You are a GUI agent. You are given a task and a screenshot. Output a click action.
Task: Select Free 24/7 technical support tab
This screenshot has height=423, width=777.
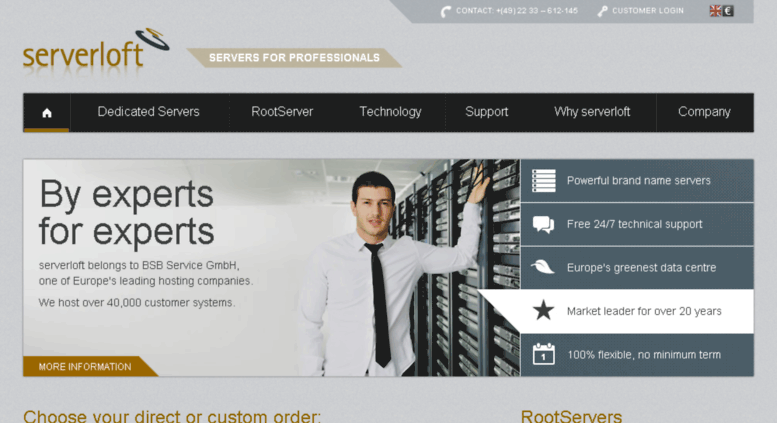pyautogui.click(x=637, y=224)
